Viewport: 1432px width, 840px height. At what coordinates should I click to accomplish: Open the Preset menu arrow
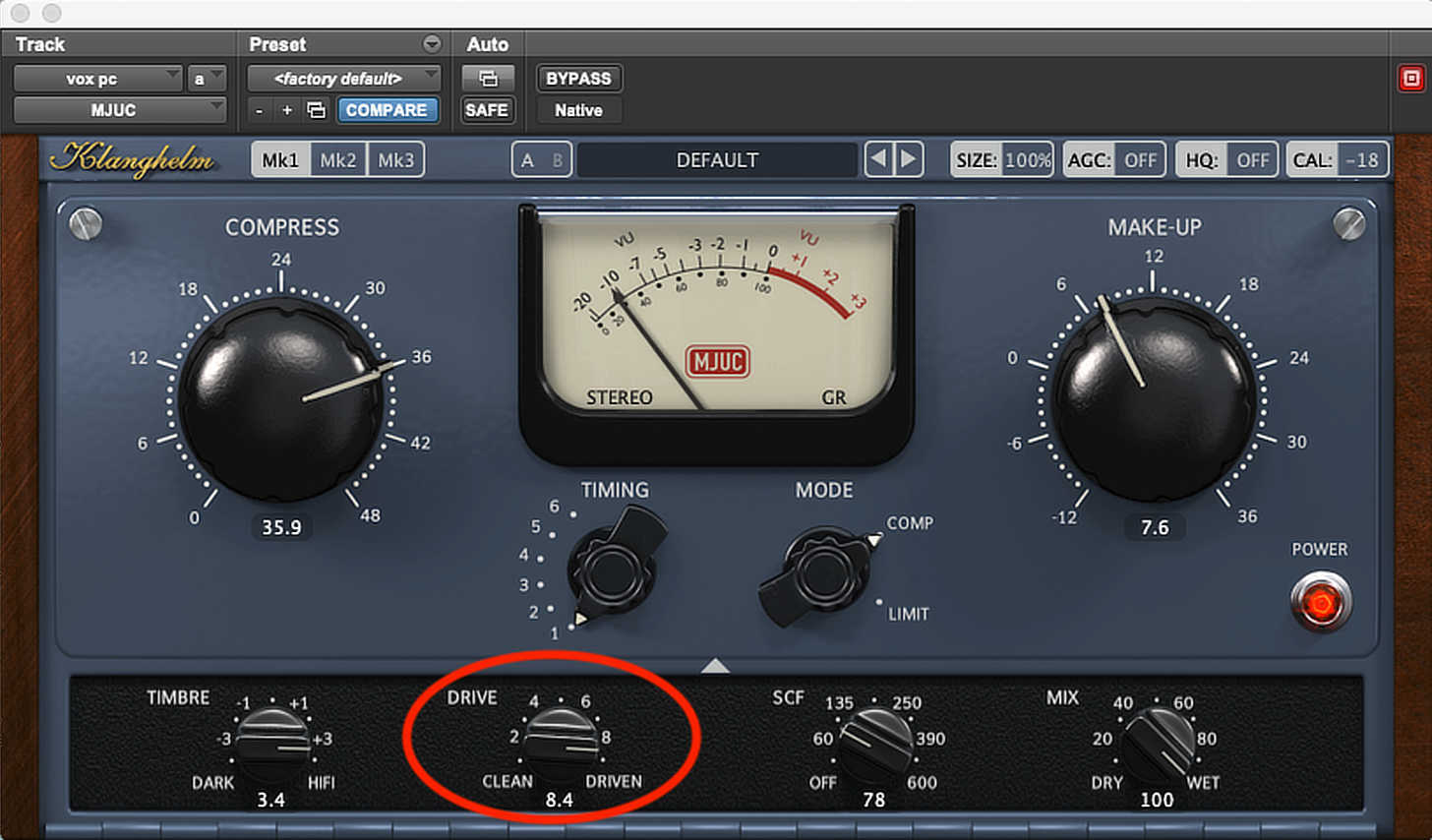point(432,44)
